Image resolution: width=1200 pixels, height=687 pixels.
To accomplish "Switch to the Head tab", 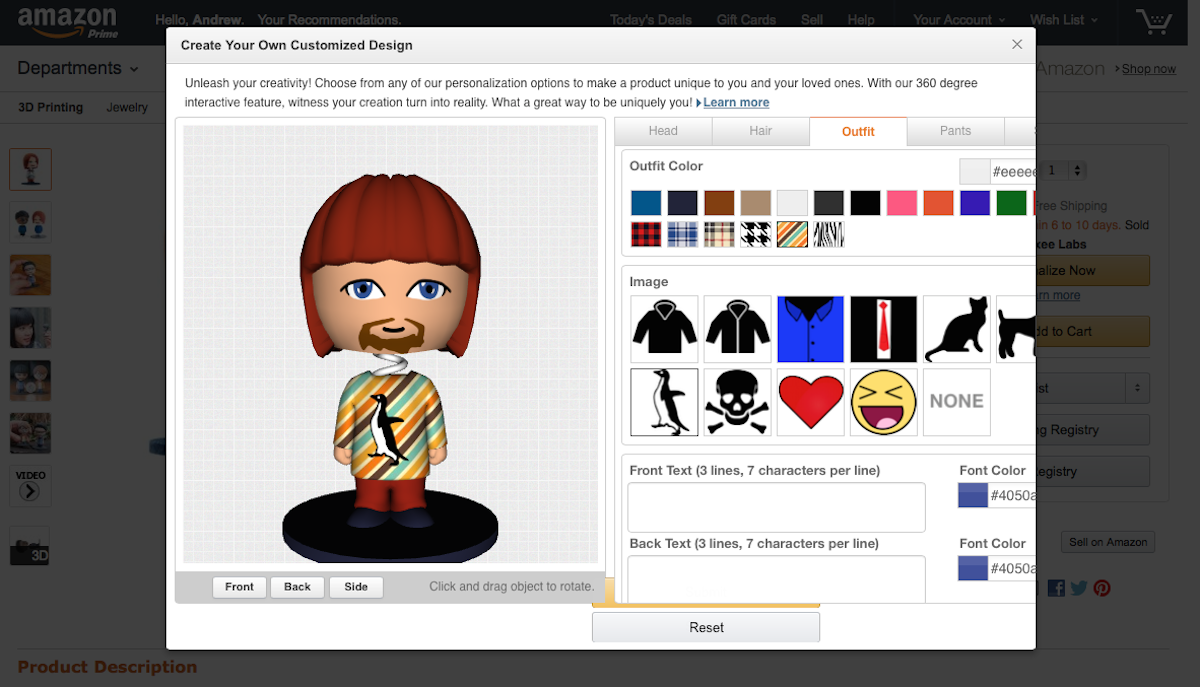I will coord(663,131).
